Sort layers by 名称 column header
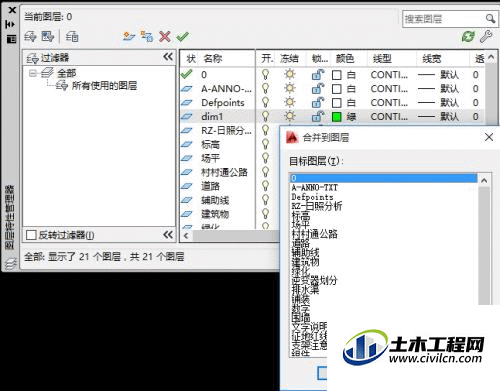Screen dimensions: 500x391 (213, 59)
